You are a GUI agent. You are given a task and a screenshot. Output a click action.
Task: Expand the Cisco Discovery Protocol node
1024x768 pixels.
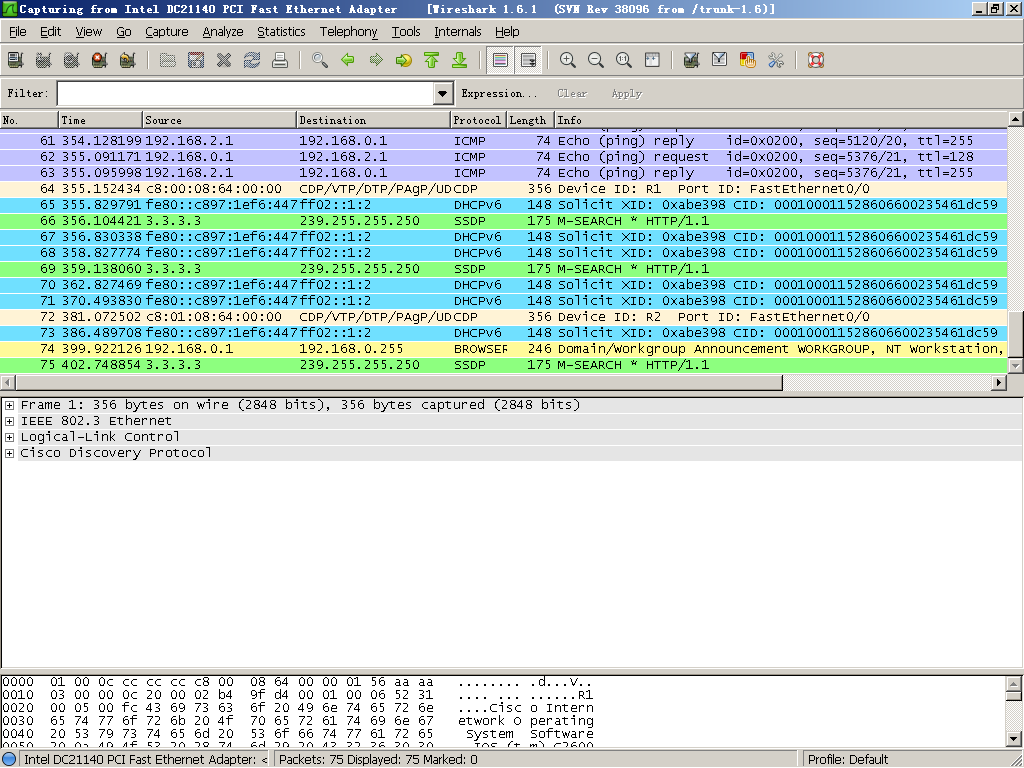[10, 453]
